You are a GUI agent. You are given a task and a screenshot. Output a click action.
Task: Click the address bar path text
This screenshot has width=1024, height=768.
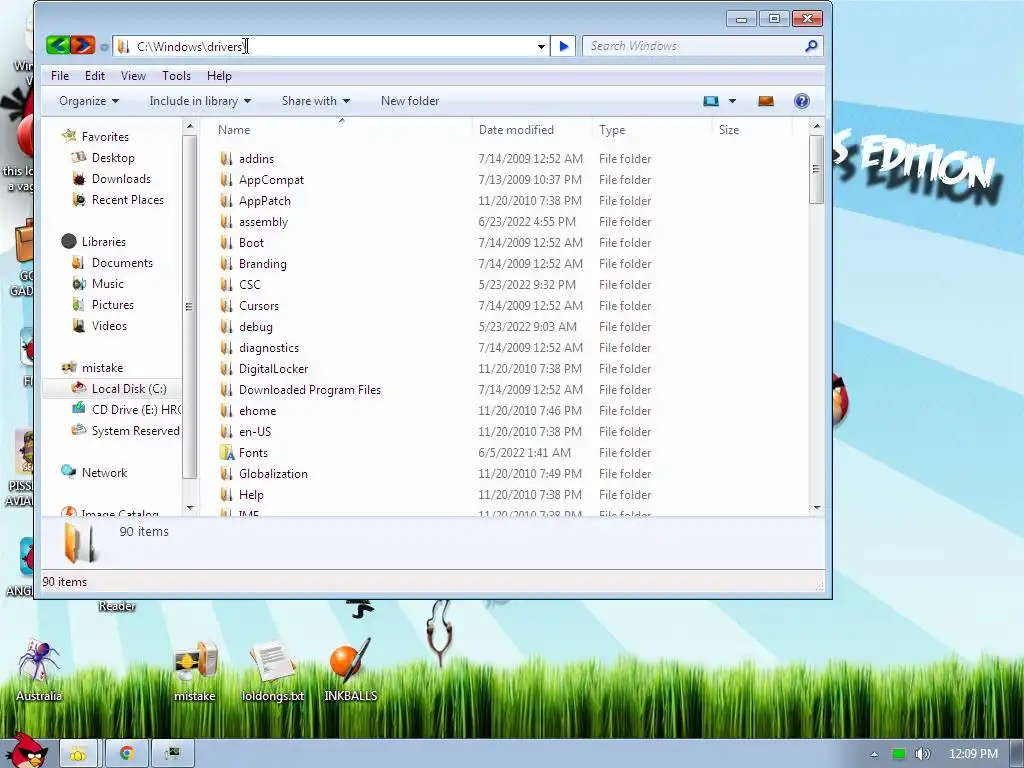[189, 46]
